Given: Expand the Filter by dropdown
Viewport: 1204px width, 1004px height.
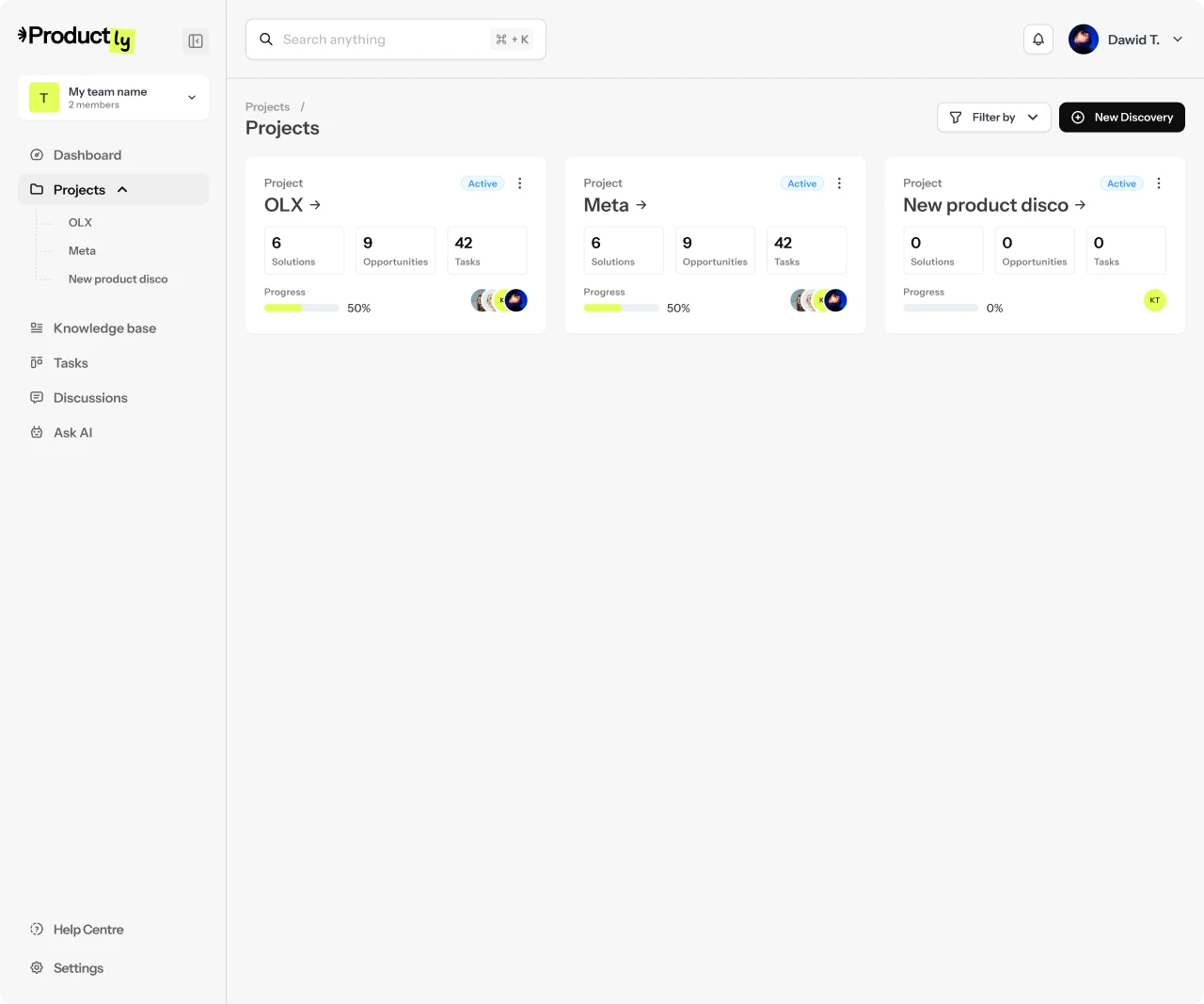Looking at the screenshot, I should (x=993, y=118).
